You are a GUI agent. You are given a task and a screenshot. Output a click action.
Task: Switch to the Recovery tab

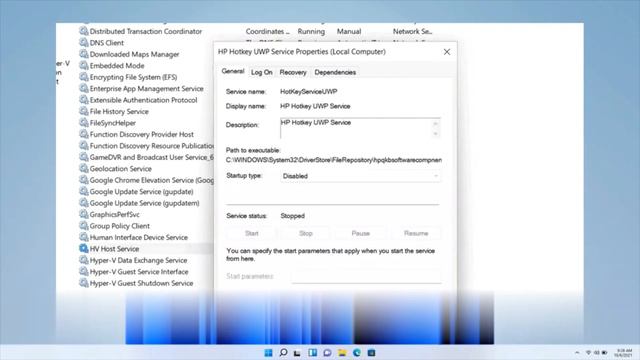tap(293, 72)
